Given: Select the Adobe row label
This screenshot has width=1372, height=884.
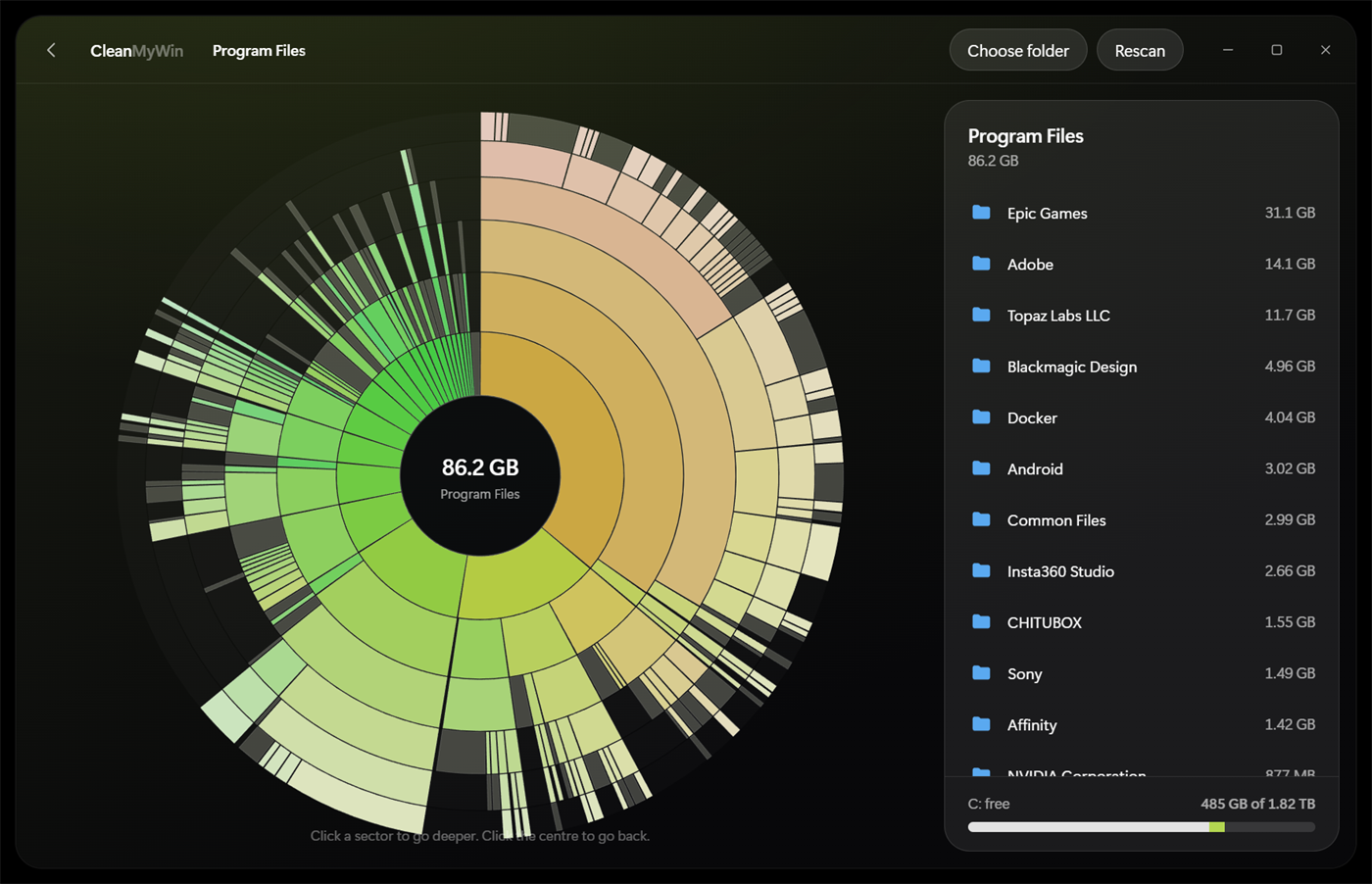Looking at the screenshot, I should (1030, 265).
